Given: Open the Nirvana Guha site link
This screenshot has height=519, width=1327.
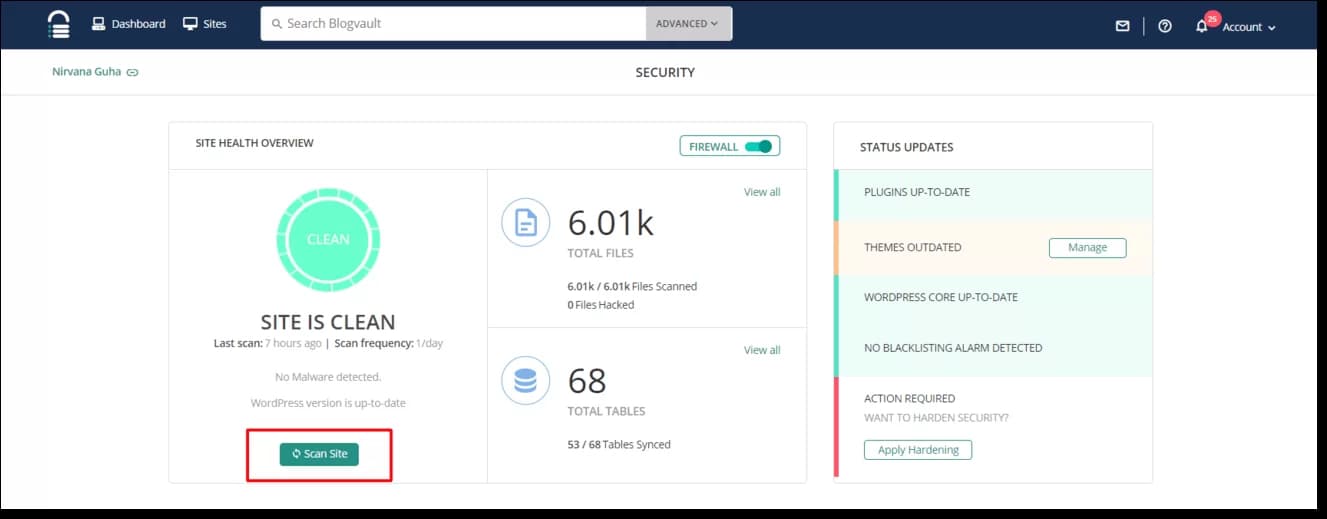Looking at the screenshot, I should point(87,72).
